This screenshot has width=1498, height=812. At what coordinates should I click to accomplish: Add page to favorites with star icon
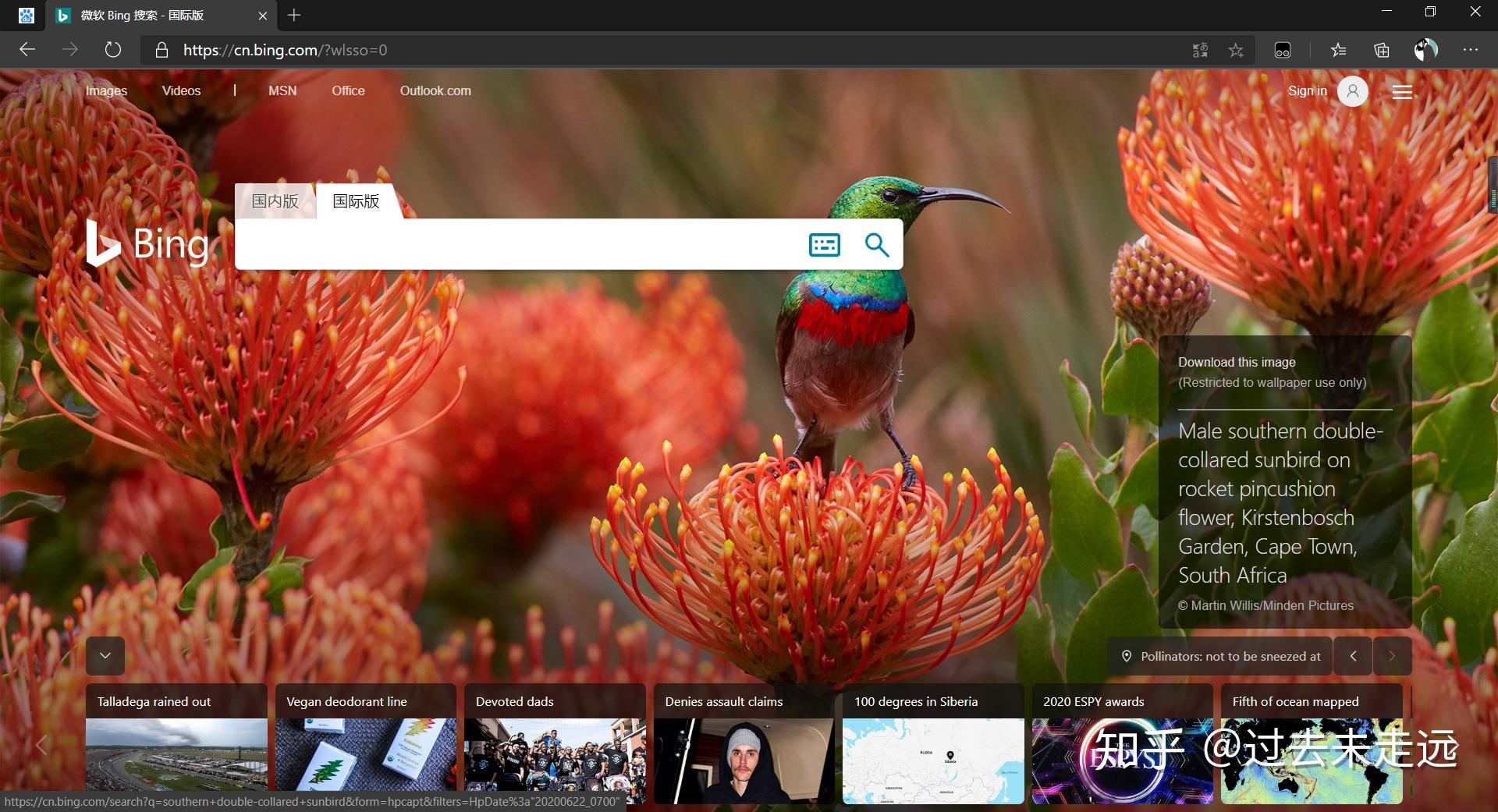1236,51
